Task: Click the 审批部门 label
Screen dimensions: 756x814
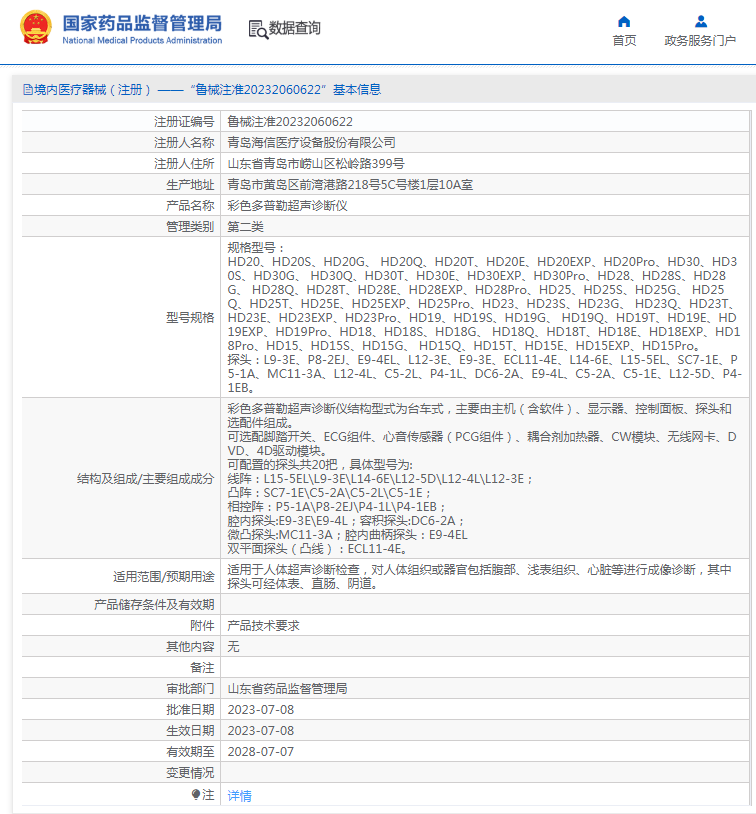Action: point(190,689)
